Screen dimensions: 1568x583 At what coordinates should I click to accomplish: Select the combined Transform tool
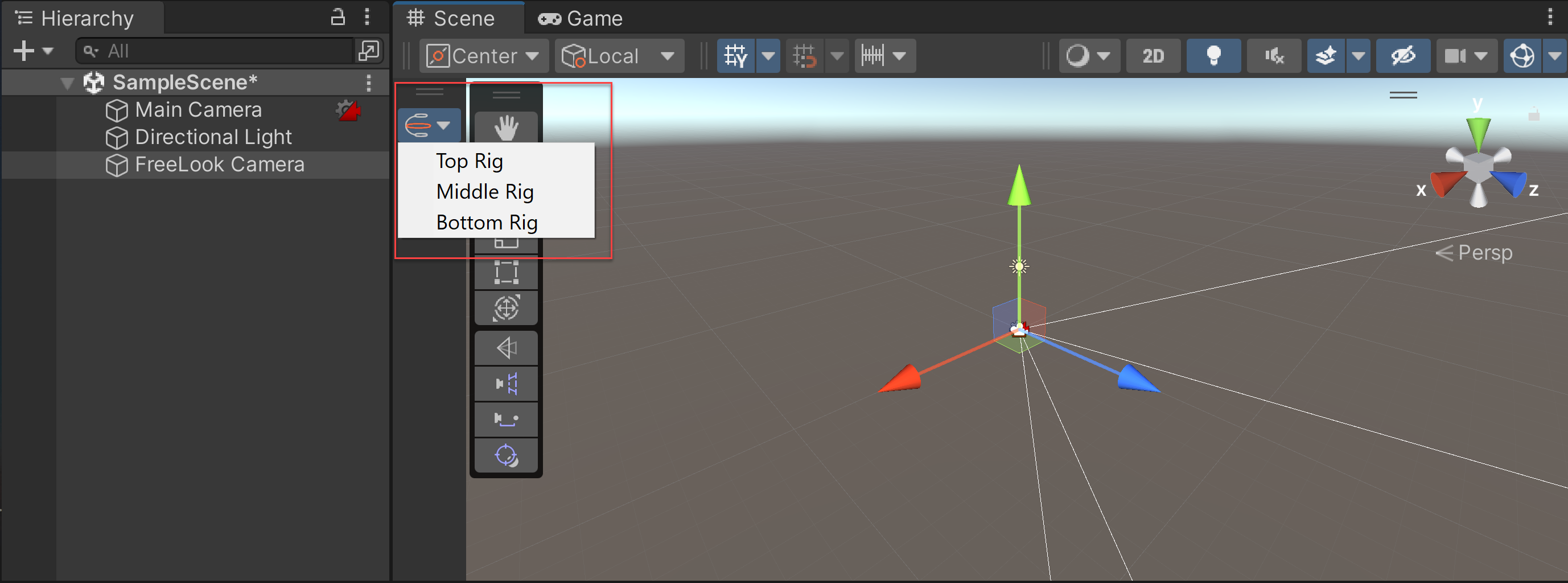(505, 308)
